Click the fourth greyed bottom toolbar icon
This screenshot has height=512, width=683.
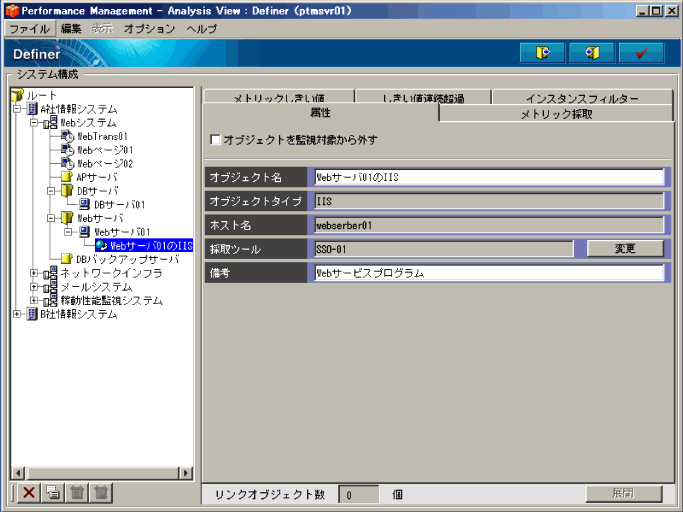coord(101,493)
